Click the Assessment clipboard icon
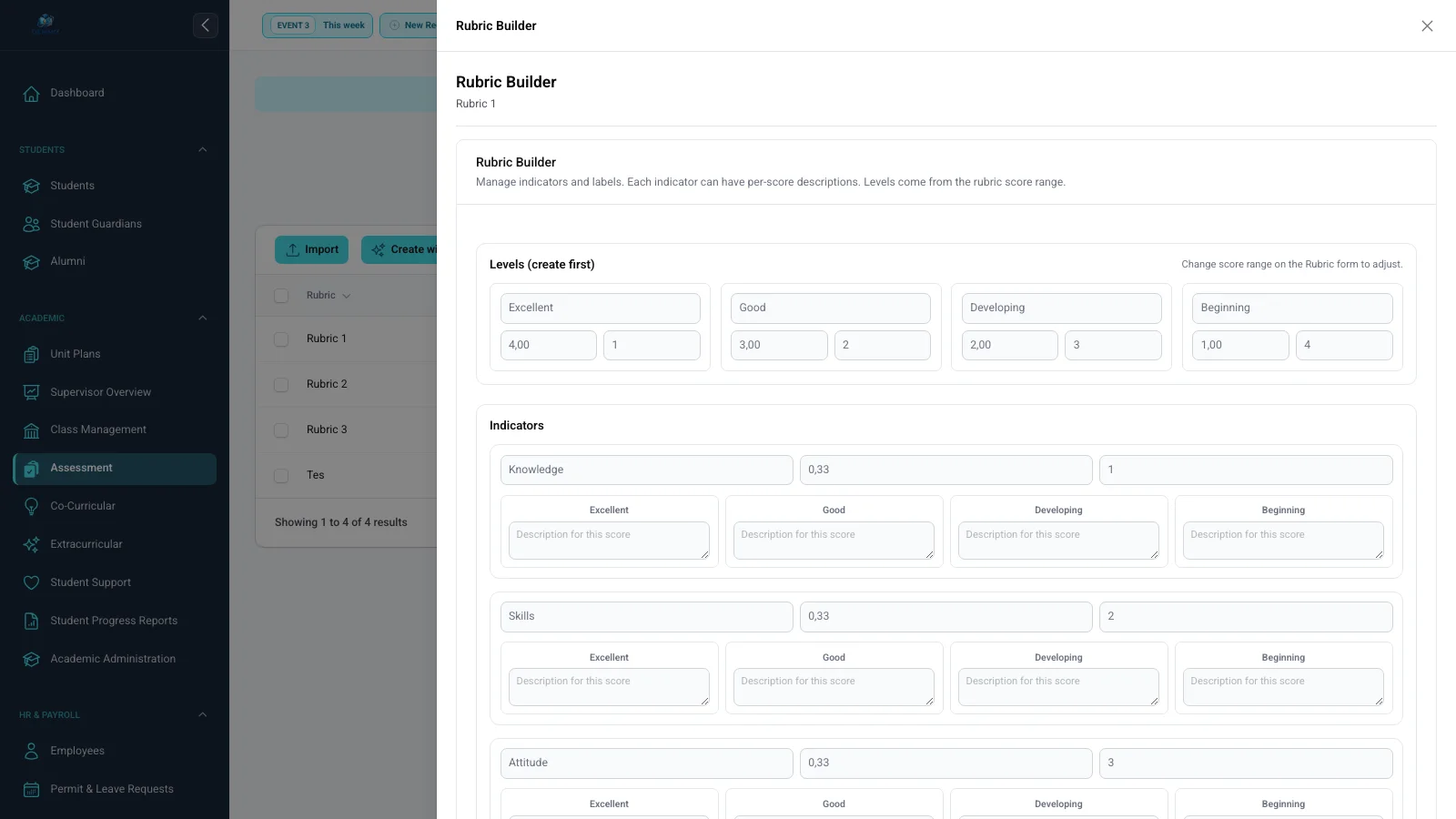 coord(31,469)
